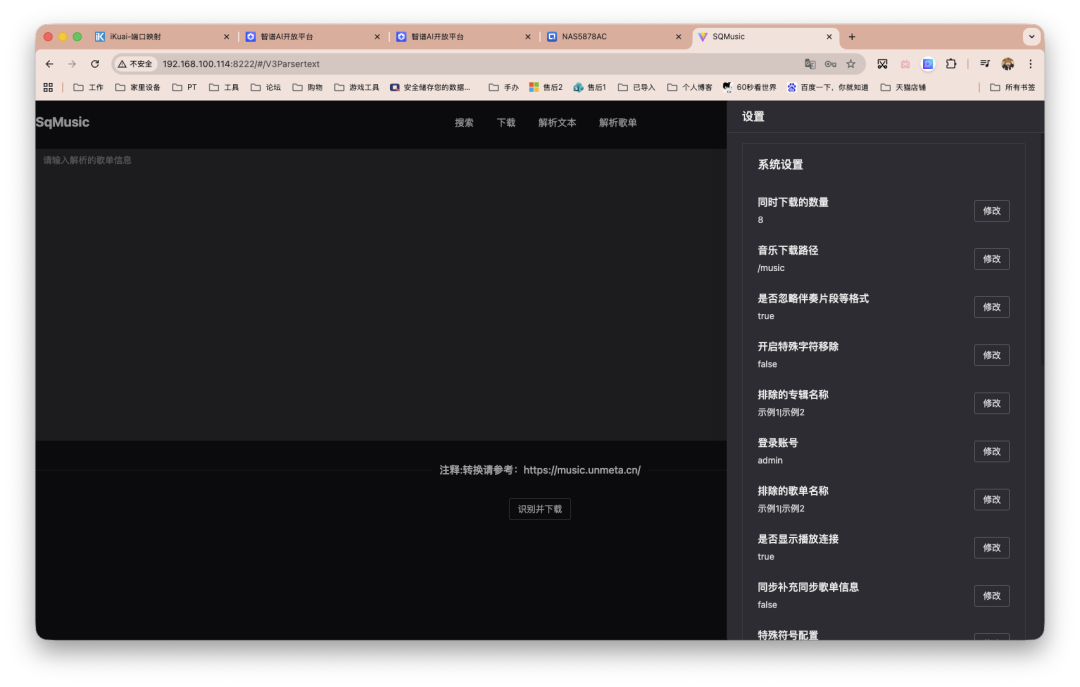Open the tab search chevron at top right
Viewport: 1080px width, 687px height.
(1031, 36)
